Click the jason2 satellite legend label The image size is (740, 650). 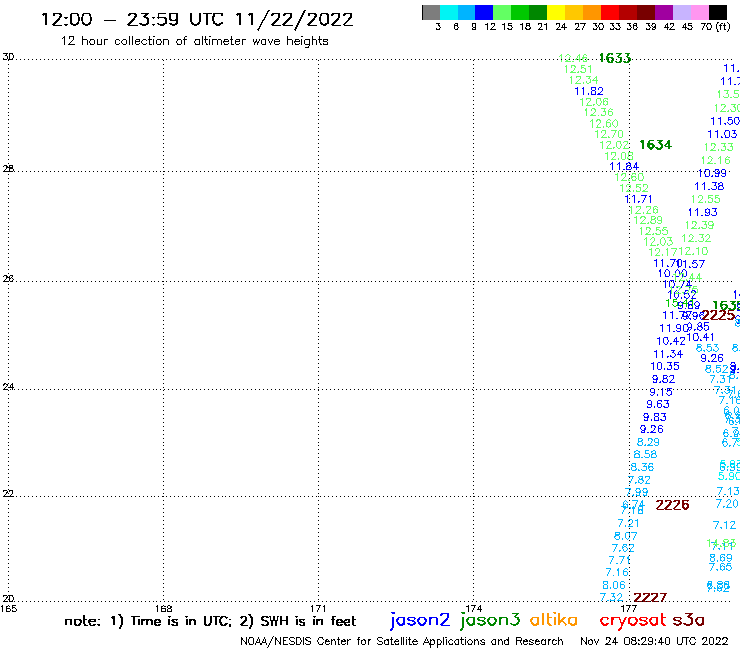click(420, 620)
